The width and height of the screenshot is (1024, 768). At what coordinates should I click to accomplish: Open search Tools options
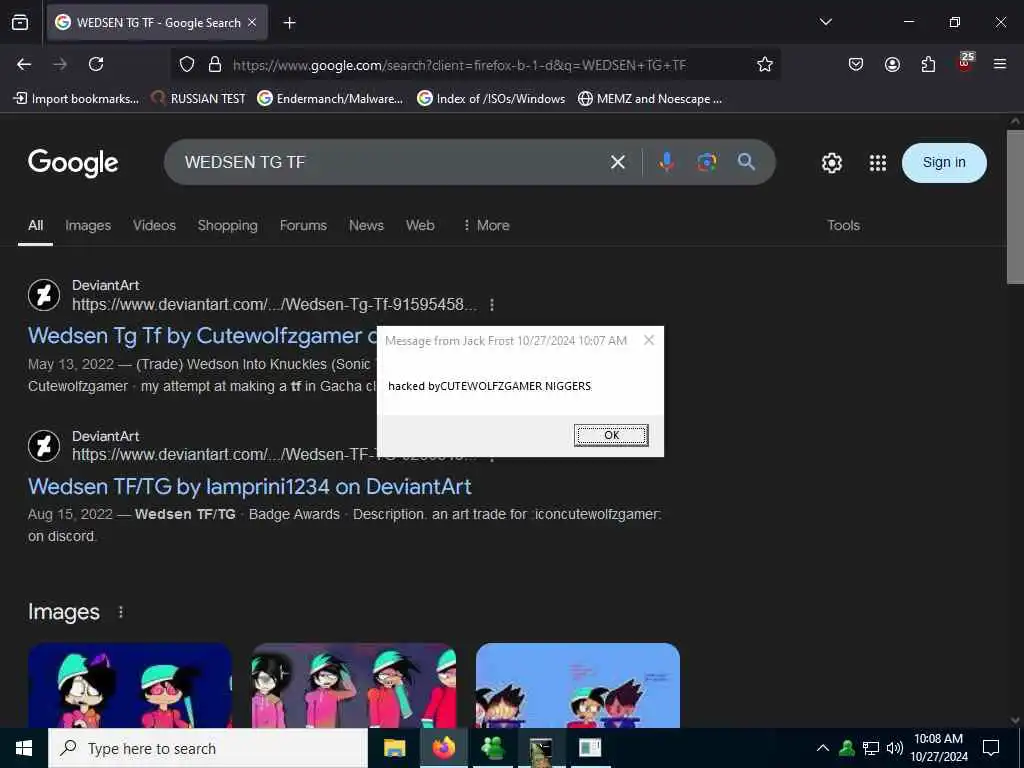(843, 225)
